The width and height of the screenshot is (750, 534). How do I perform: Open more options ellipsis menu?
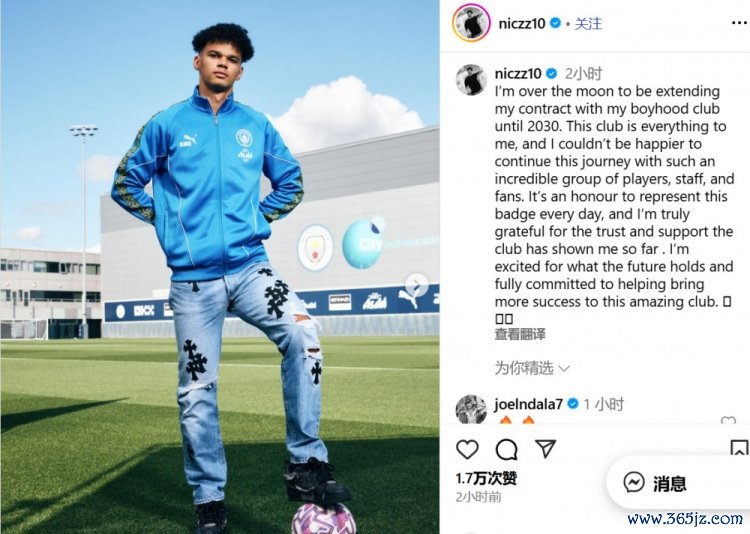click(x=739, y=23)
